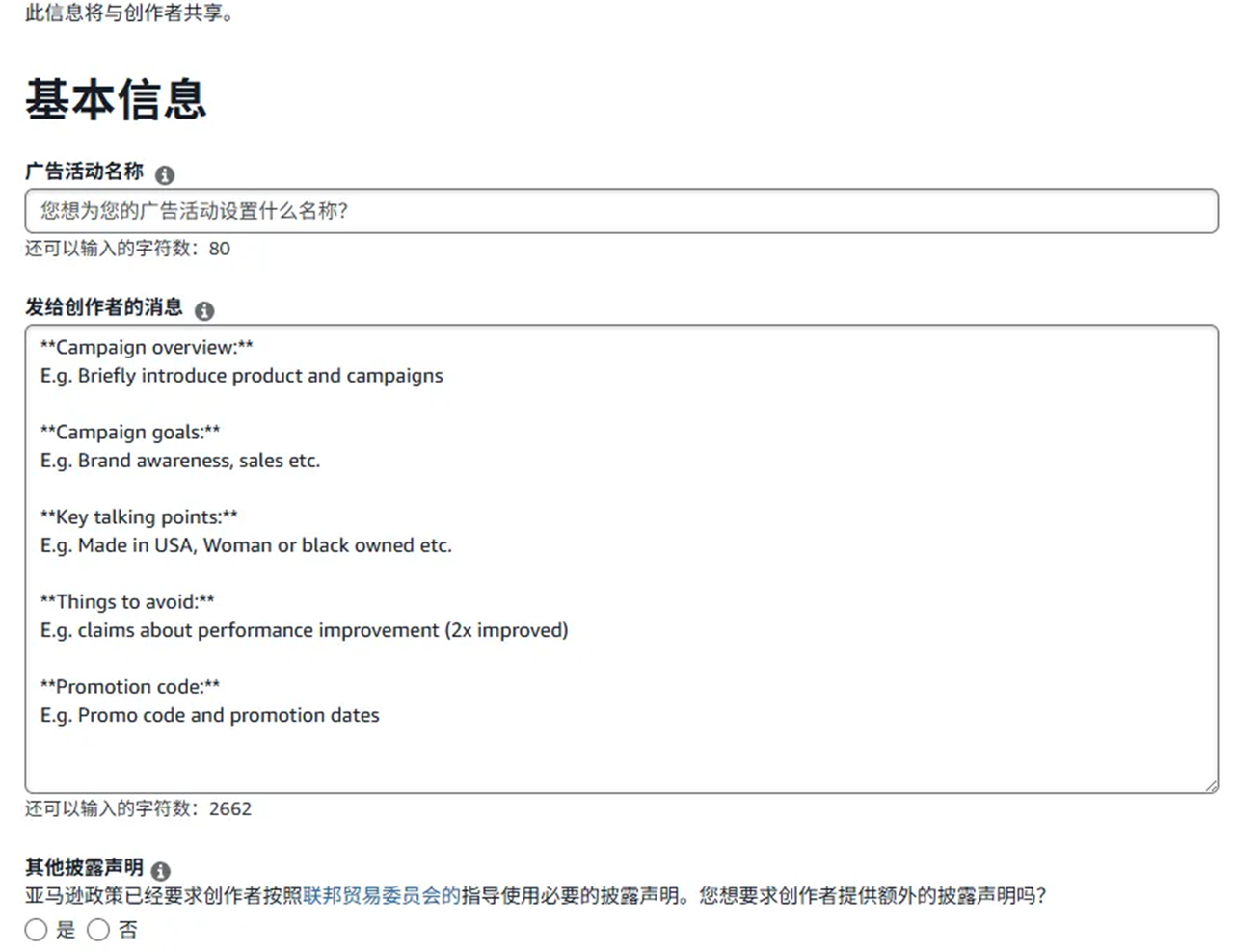Viewport: 1234px width, 952px height.
Task: Click the 发给创作者的消息 field label
Action: [104, 307]
